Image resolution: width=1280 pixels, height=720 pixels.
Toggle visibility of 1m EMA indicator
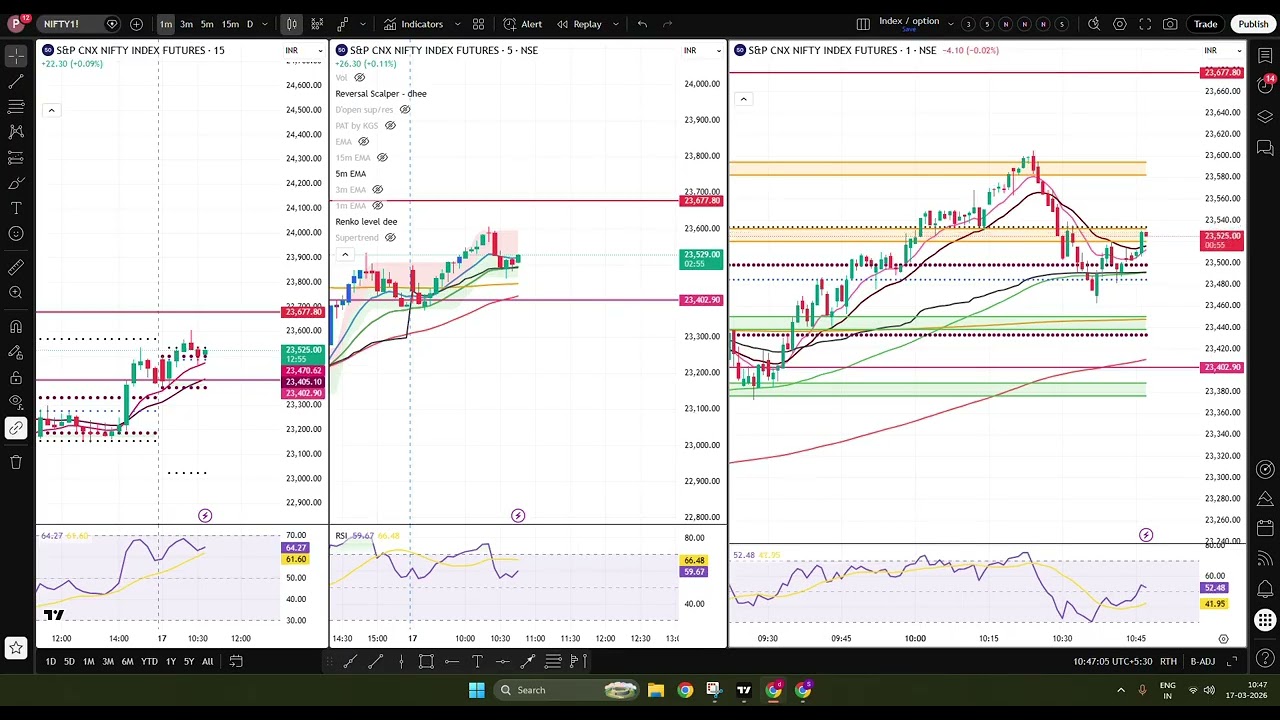pyautogui.click(x=377, y=205)
